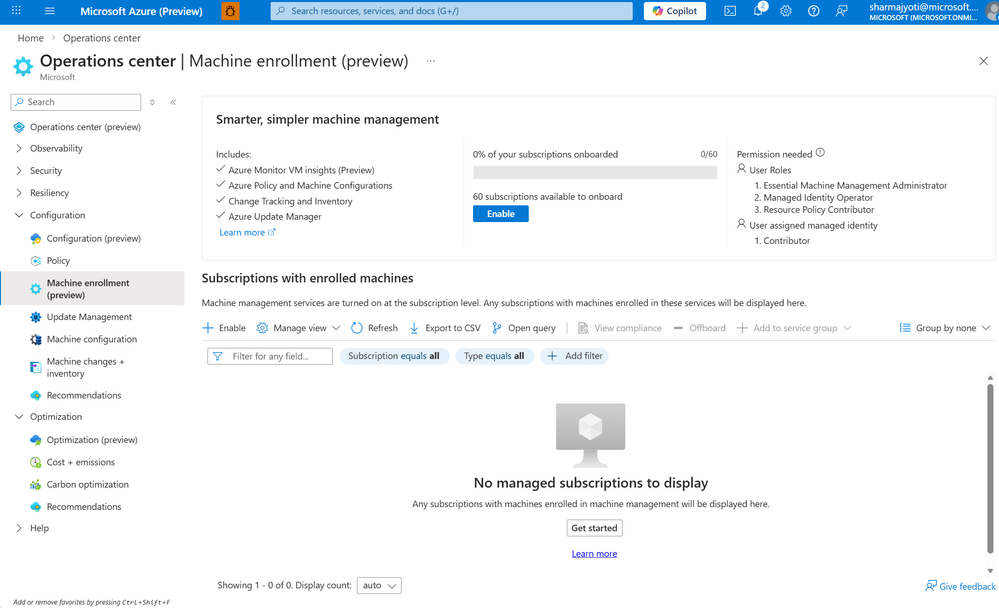This screenshot has width=999, height=608.
Task: Open the Cloud Shell icon
Action: coord(730,11)
